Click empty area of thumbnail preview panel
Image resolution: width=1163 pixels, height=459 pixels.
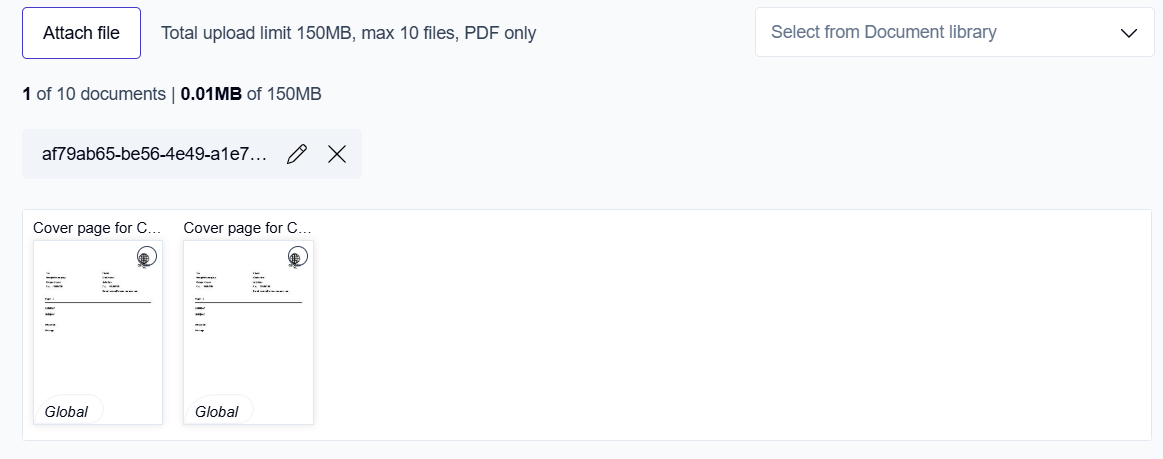tap(730, 330)
